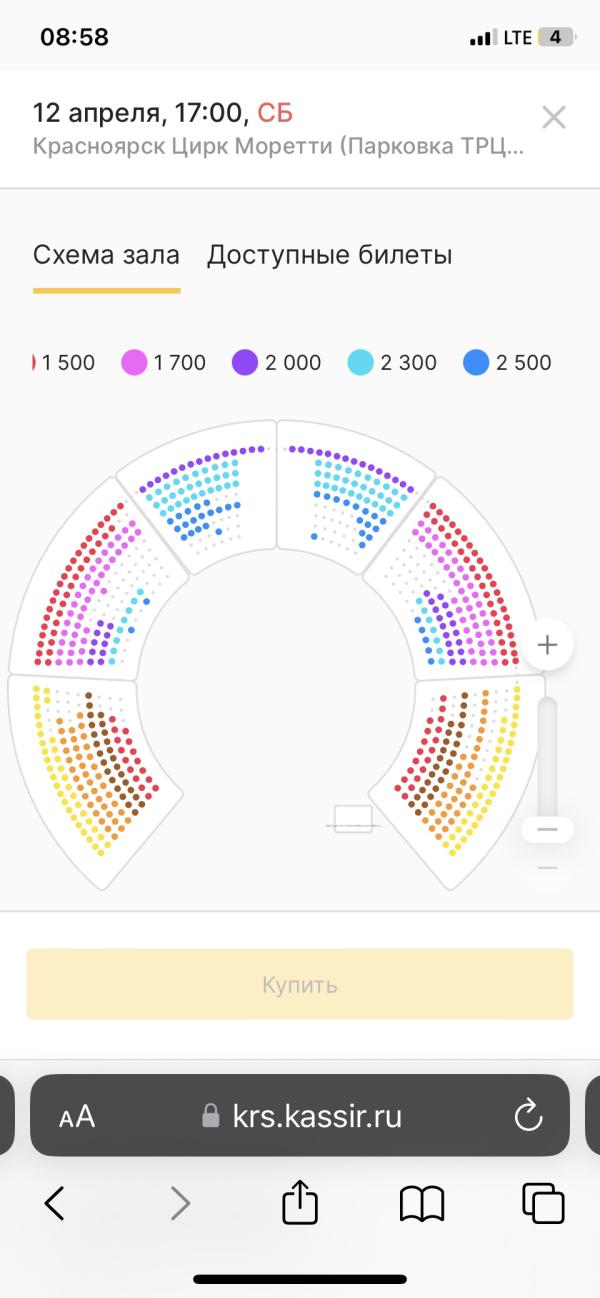The height and width of the screenshot is (1298, 600).
Task: Open the AA reader text options
Action: [x=77, y=1117]
